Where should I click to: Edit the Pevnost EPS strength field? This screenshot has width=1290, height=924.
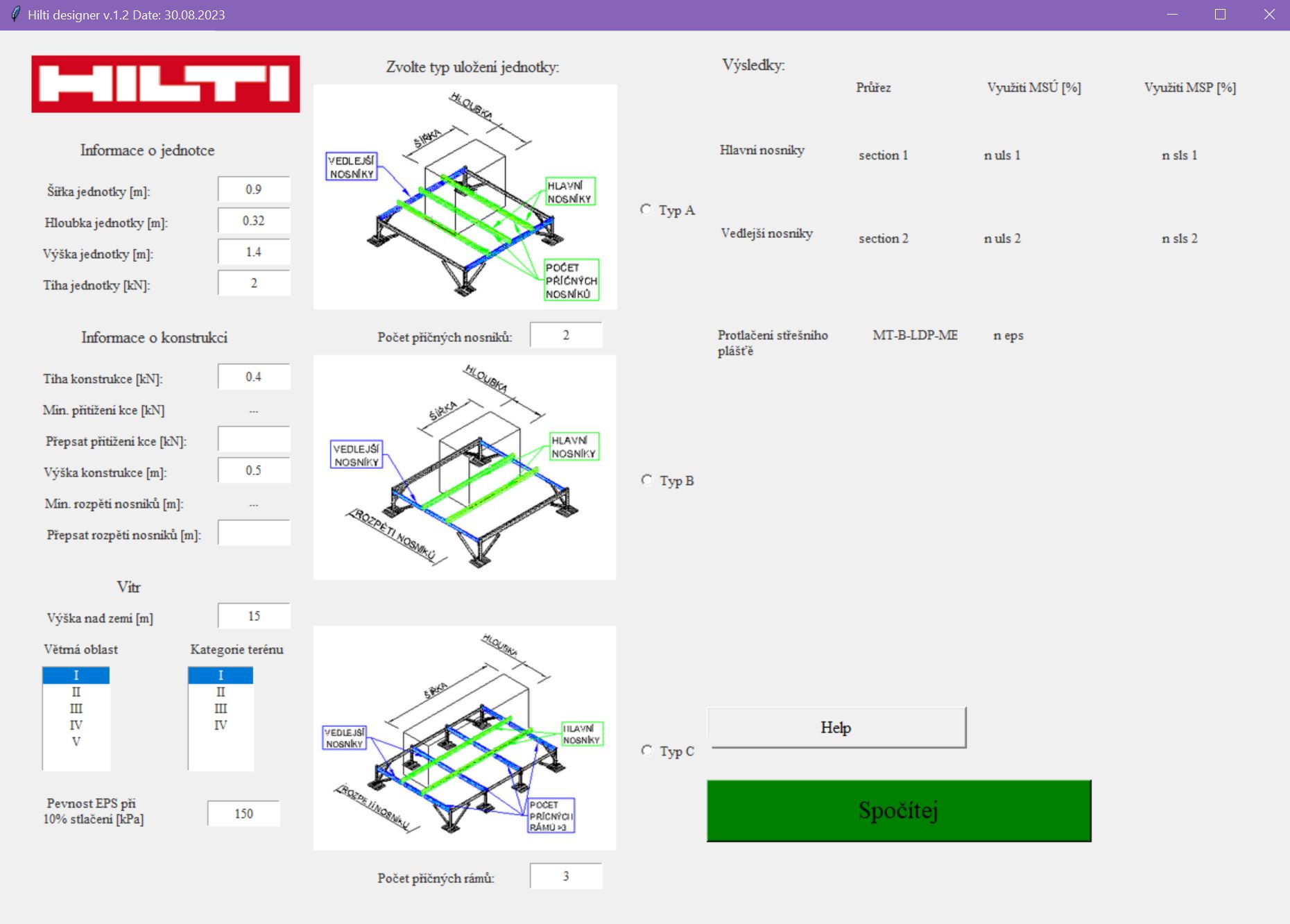[243, 812]
